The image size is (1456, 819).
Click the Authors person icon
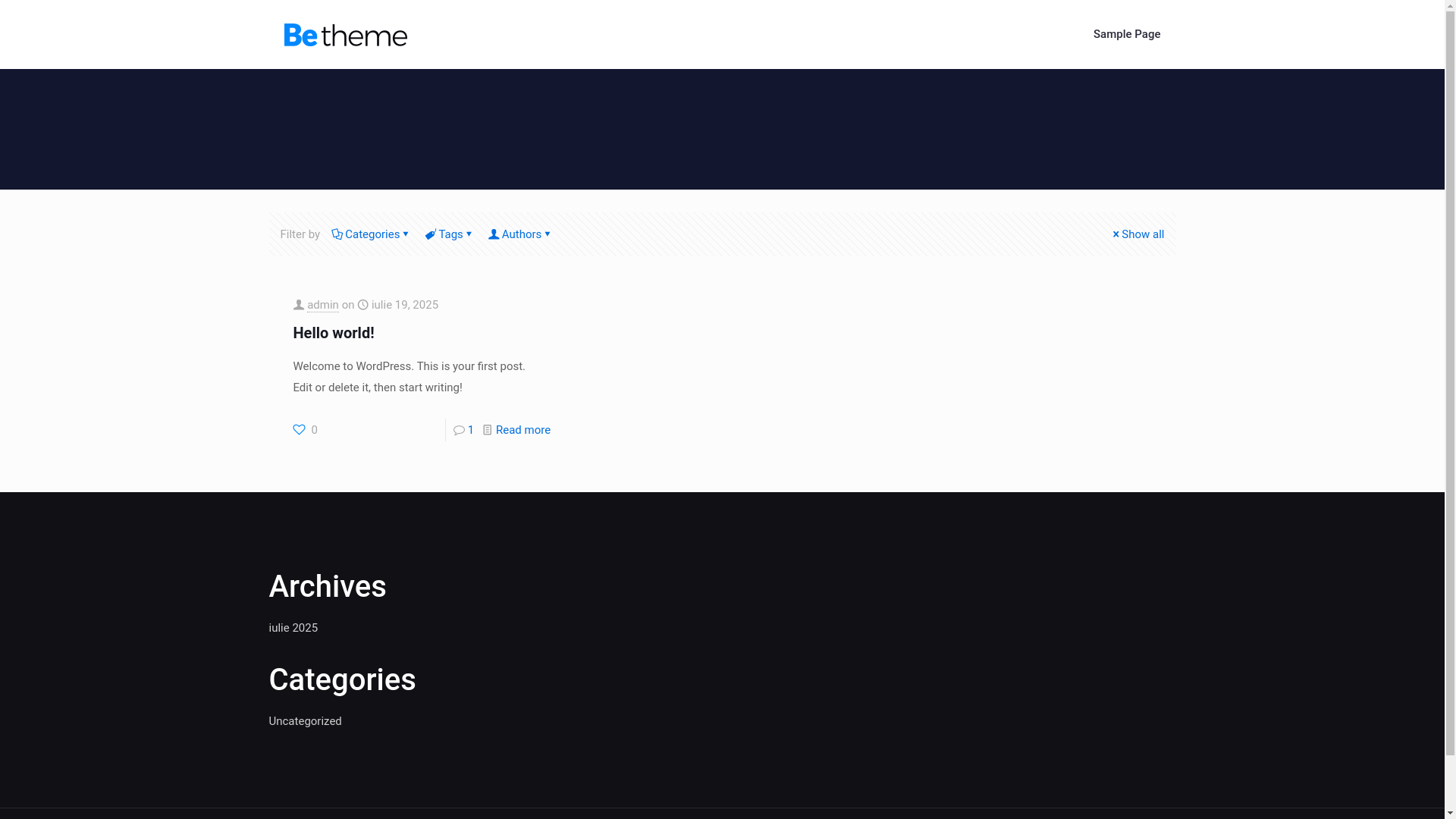tap(494, 234)
